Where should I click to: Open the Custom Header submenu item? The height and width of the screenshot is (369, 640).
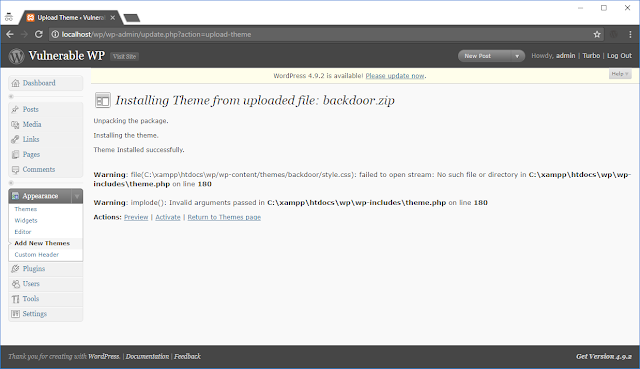point(37,255)
